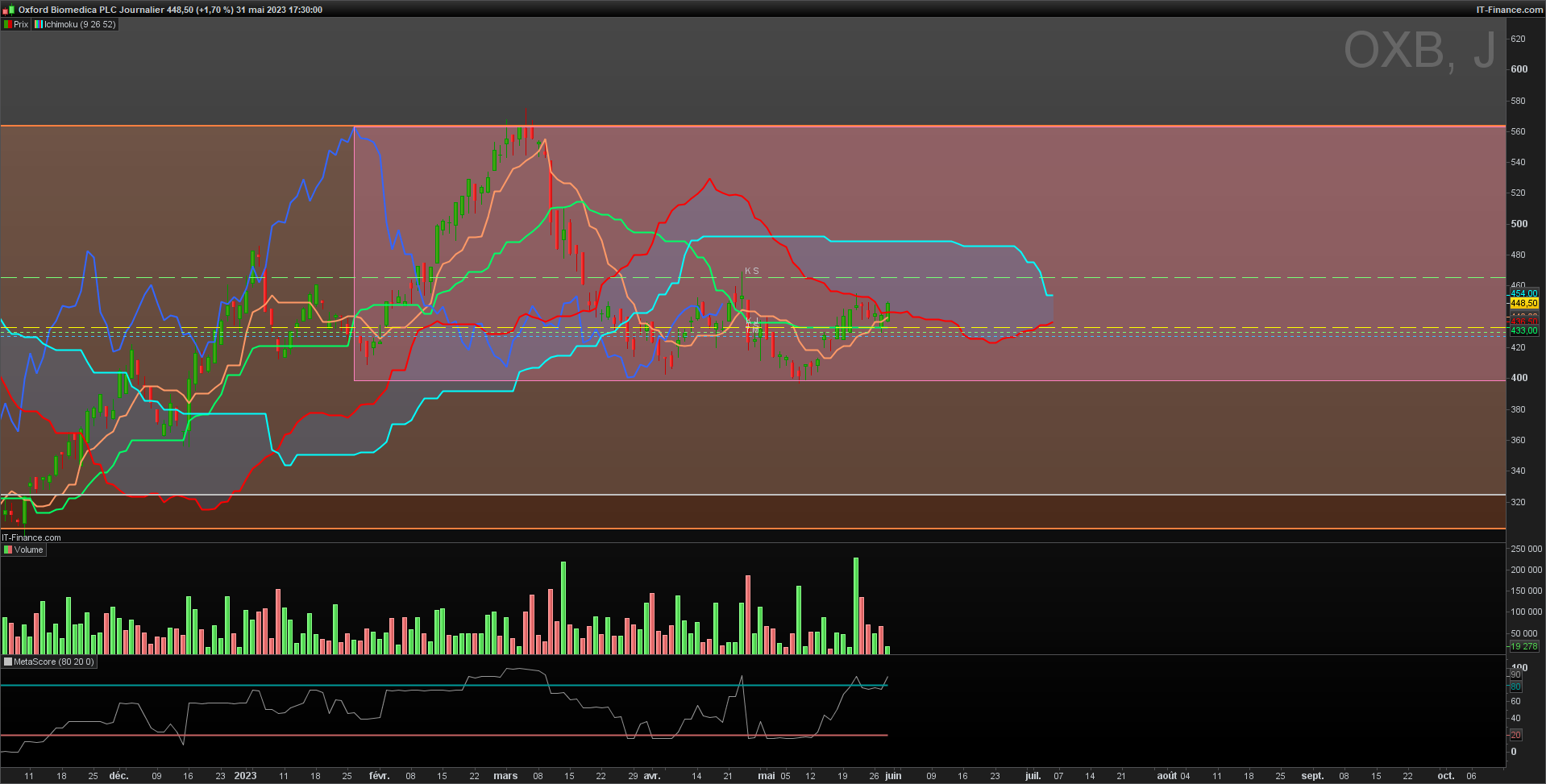Click the 250 000 volume axis label

tap(1526, 549)
